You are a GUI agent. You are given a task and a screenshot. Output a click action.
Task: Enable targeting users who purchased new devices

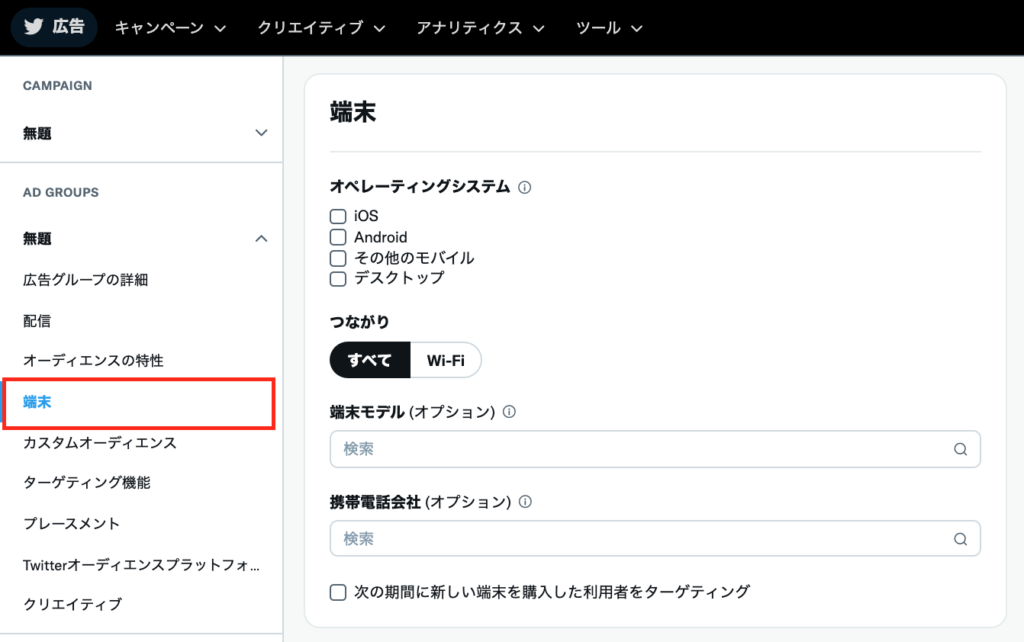tap(338, 592)
